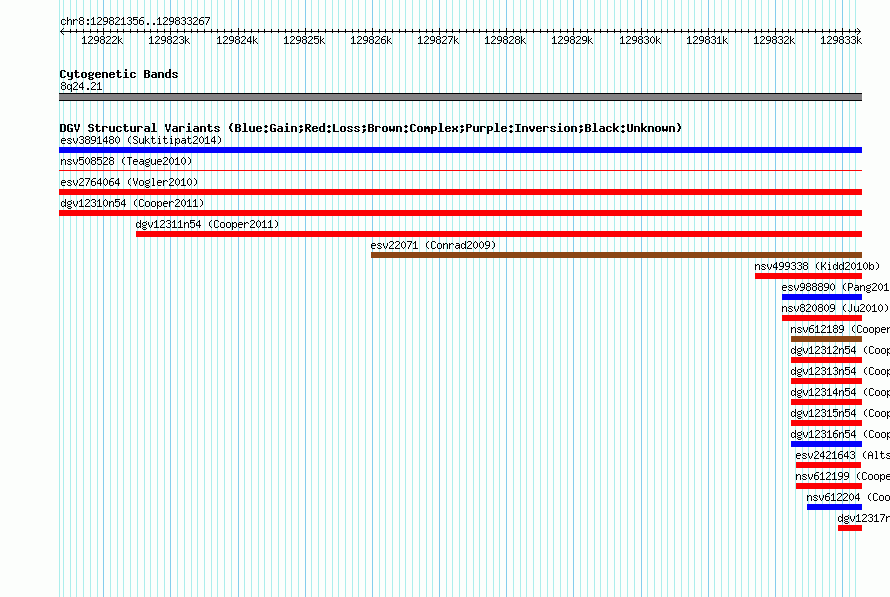Select the gray 8q24.21 cytogenetic band bar
The height and width of the screenshot is (597, 890).
[460, 97]
